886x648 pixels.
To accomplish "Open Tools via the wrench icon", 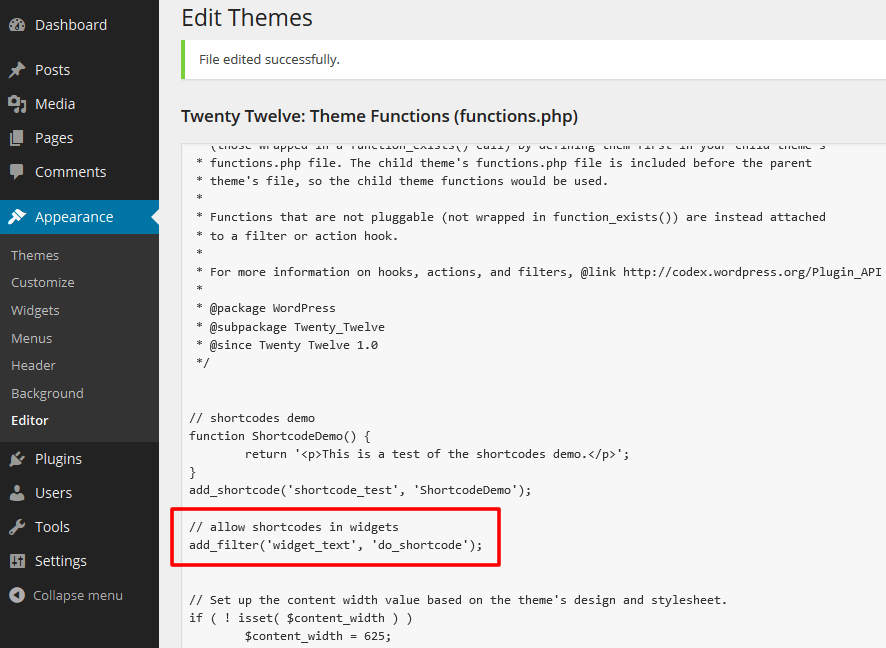I will 18,526.
